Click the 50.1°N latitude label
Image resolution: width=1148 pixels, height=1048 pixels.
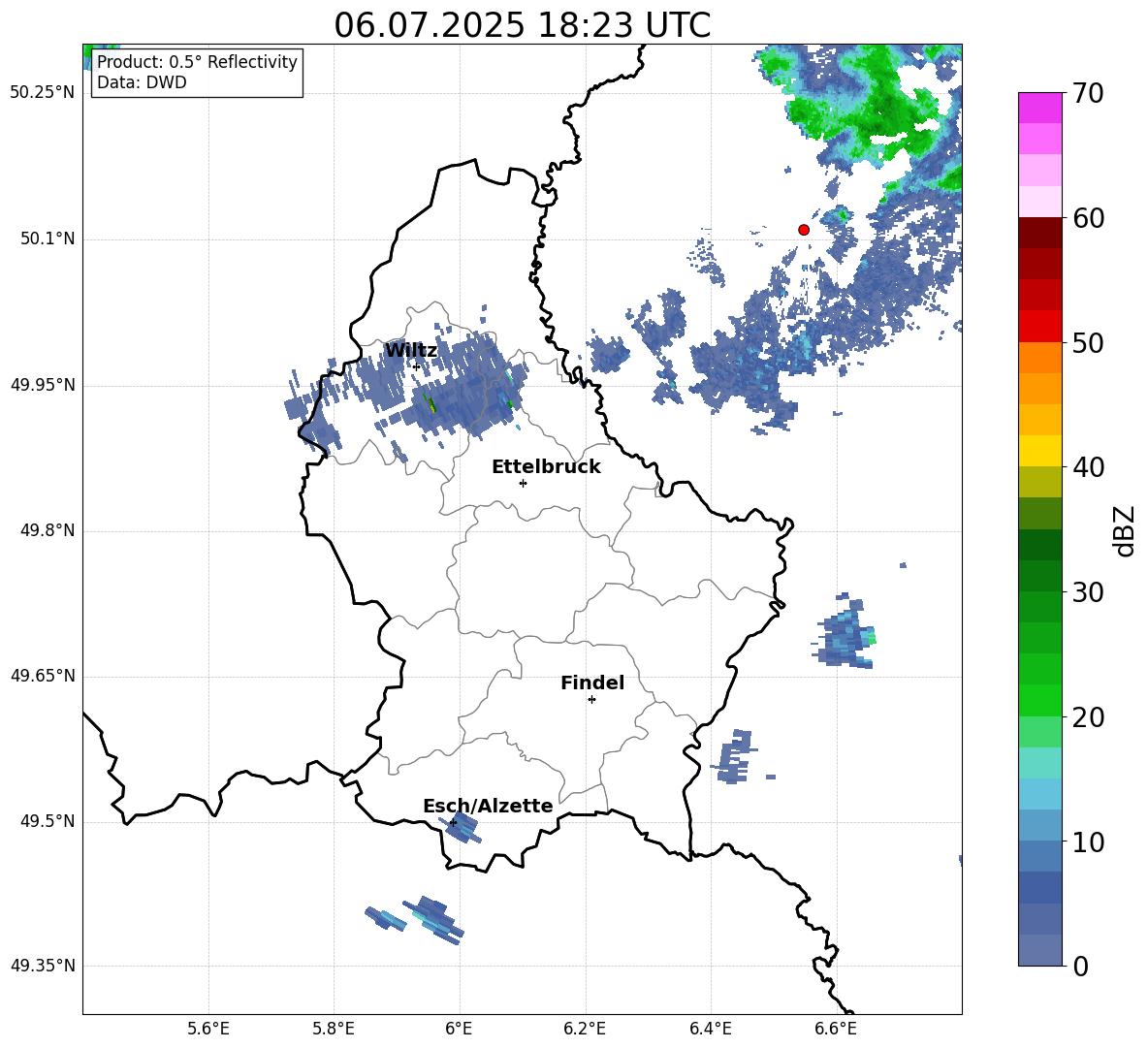(x=48, y=239)
